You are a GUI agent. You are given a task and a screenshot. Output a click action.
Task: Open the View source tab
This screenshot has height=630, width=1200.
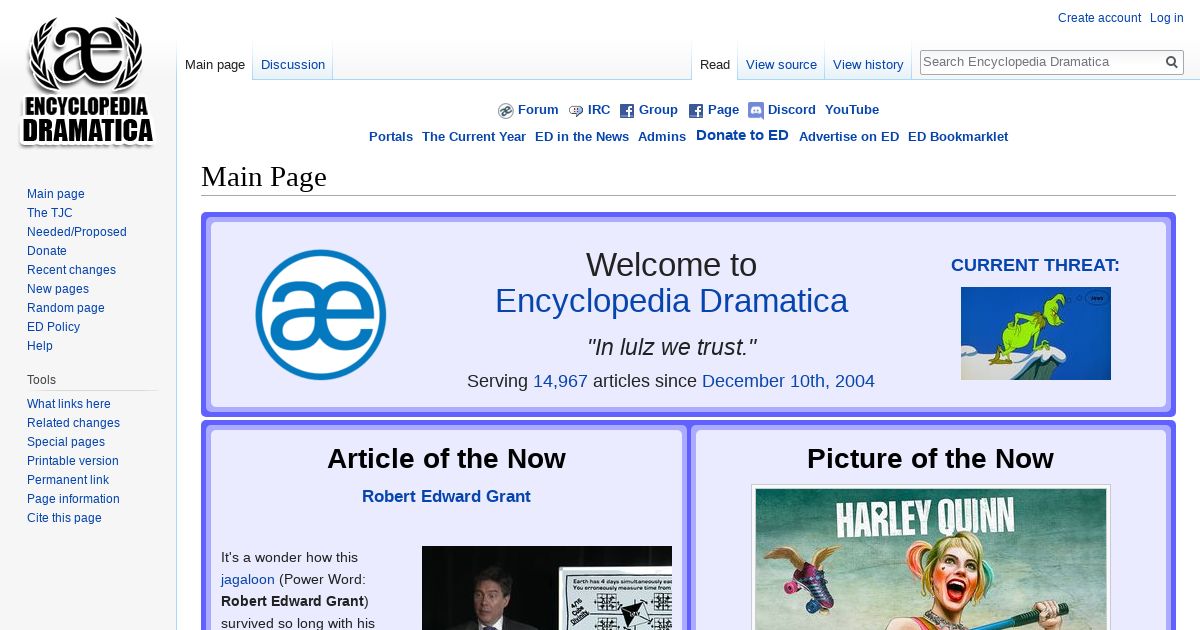[781, 64]
